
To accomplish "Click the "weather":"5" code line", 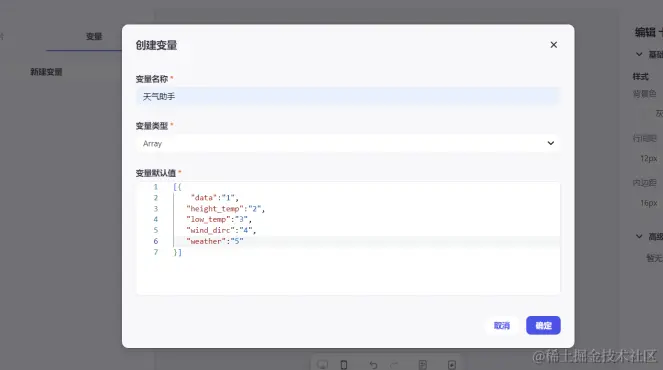I will tap(214, 241).
